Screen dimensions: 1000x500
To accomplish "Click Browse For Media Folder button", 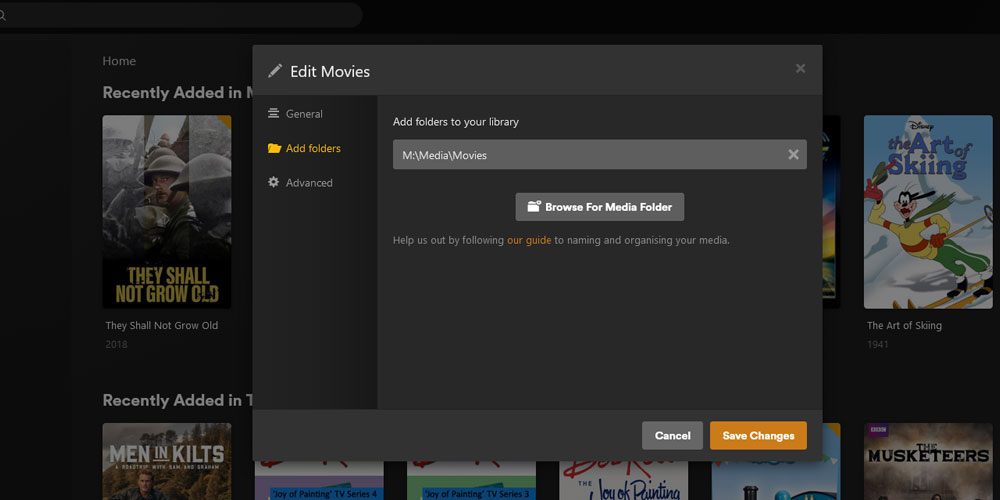I will pos(599,207).
